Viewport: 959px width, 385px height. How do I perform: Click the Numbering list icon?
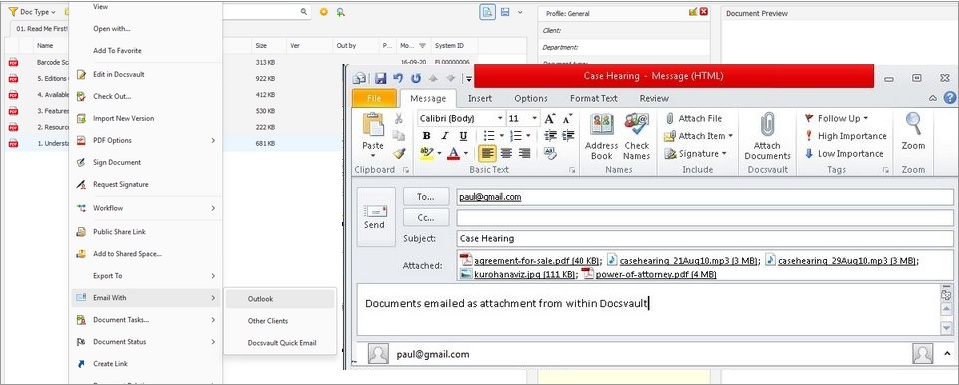click(516, 136)
